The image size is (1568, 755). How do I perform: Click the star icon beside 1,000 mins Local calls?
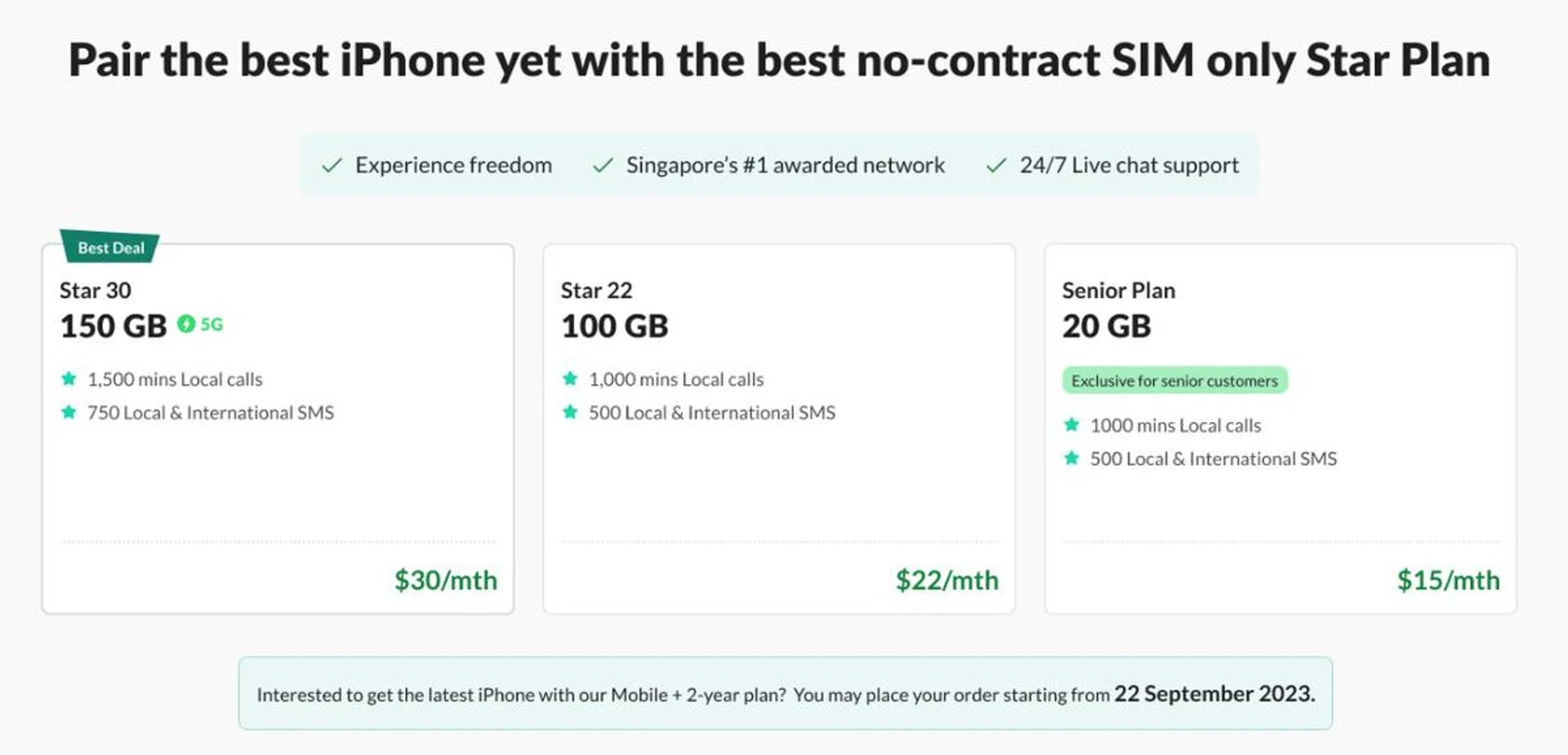[570, 379]
